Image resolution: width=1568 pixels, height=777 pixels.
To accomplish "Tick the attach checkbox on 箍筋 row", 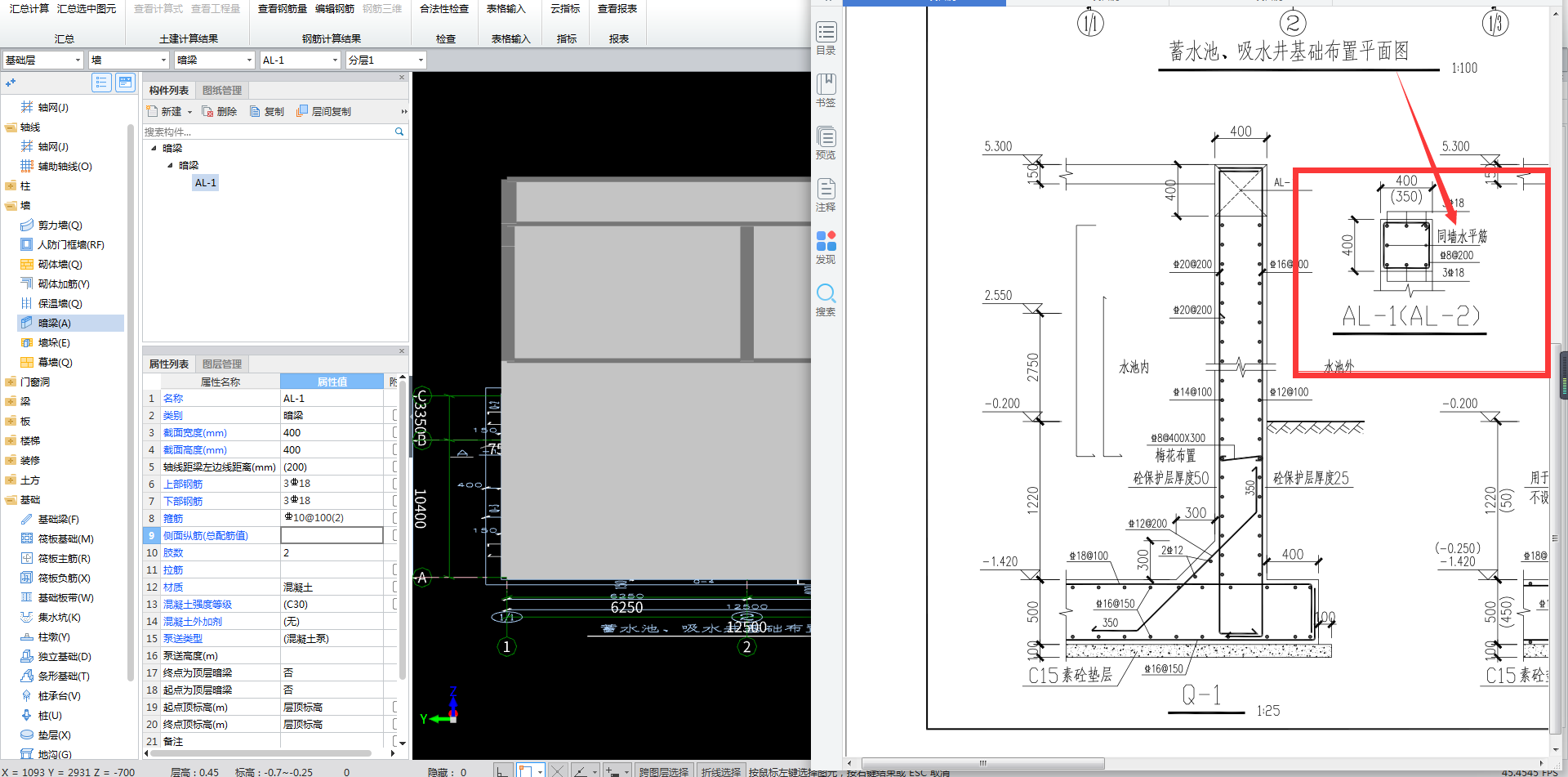I will click(394, 518).
